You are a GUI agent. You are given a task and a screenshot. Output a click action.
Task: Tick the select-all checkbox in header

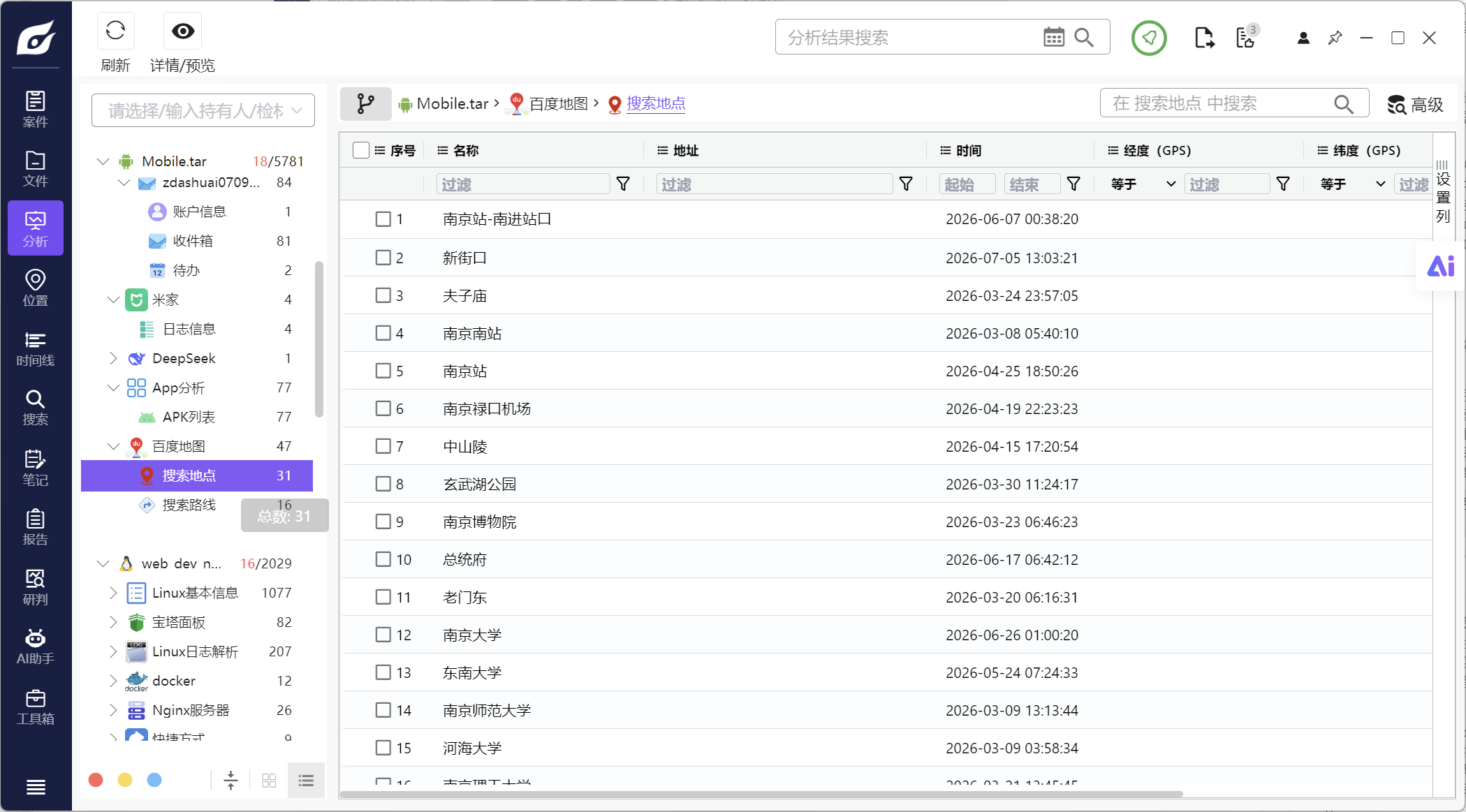click(x=361, y=150)
